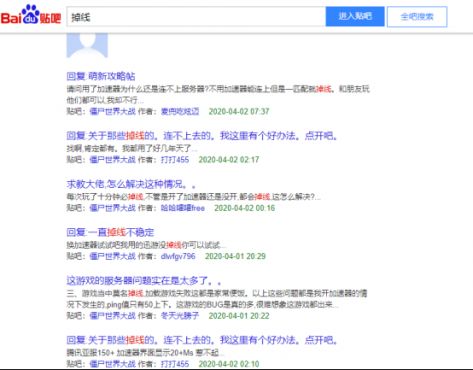Click the 全吧搜索 button
The width and height of the screenshot is (473, 370).
pyautogui.click(x=417, y=17)
